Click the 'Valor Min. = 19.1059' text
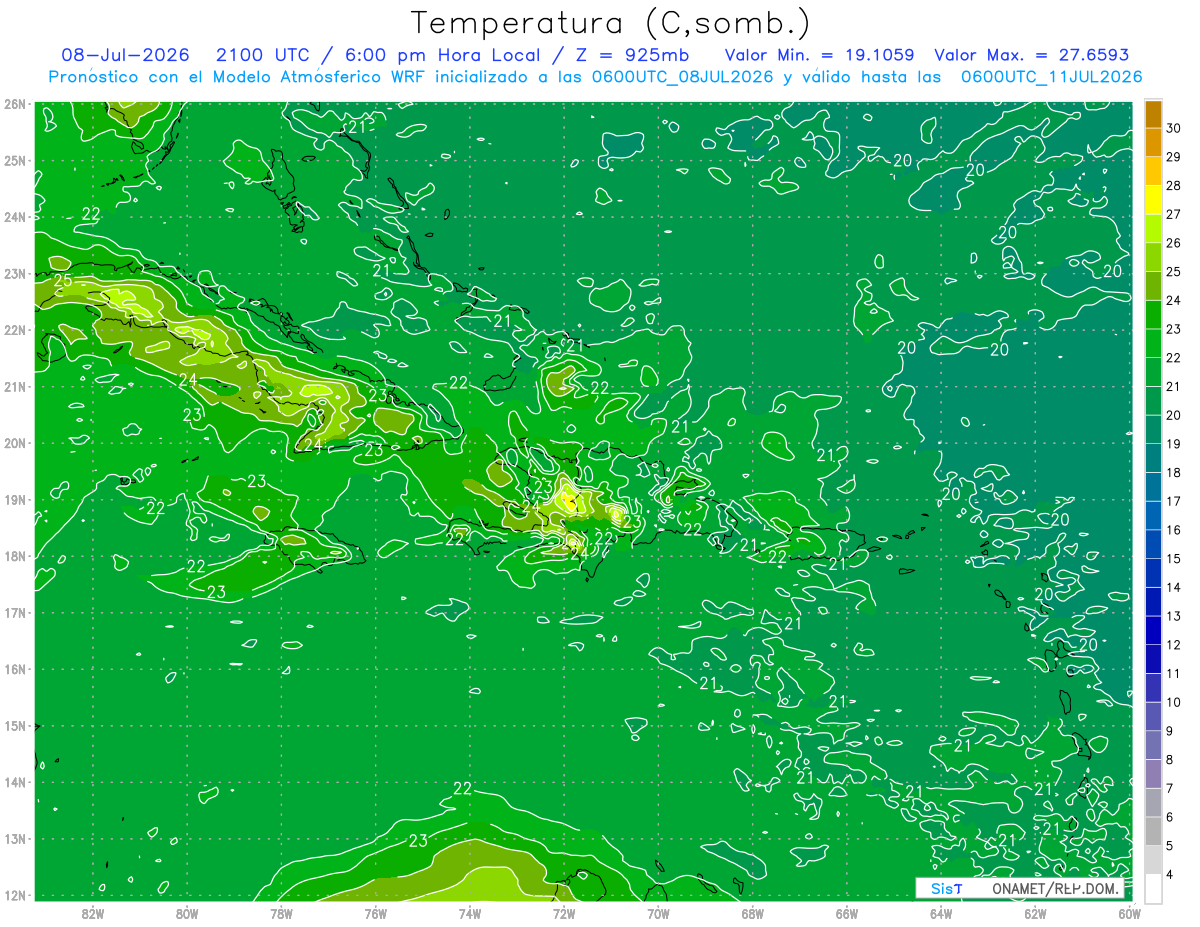 click(x=819, y=55)
